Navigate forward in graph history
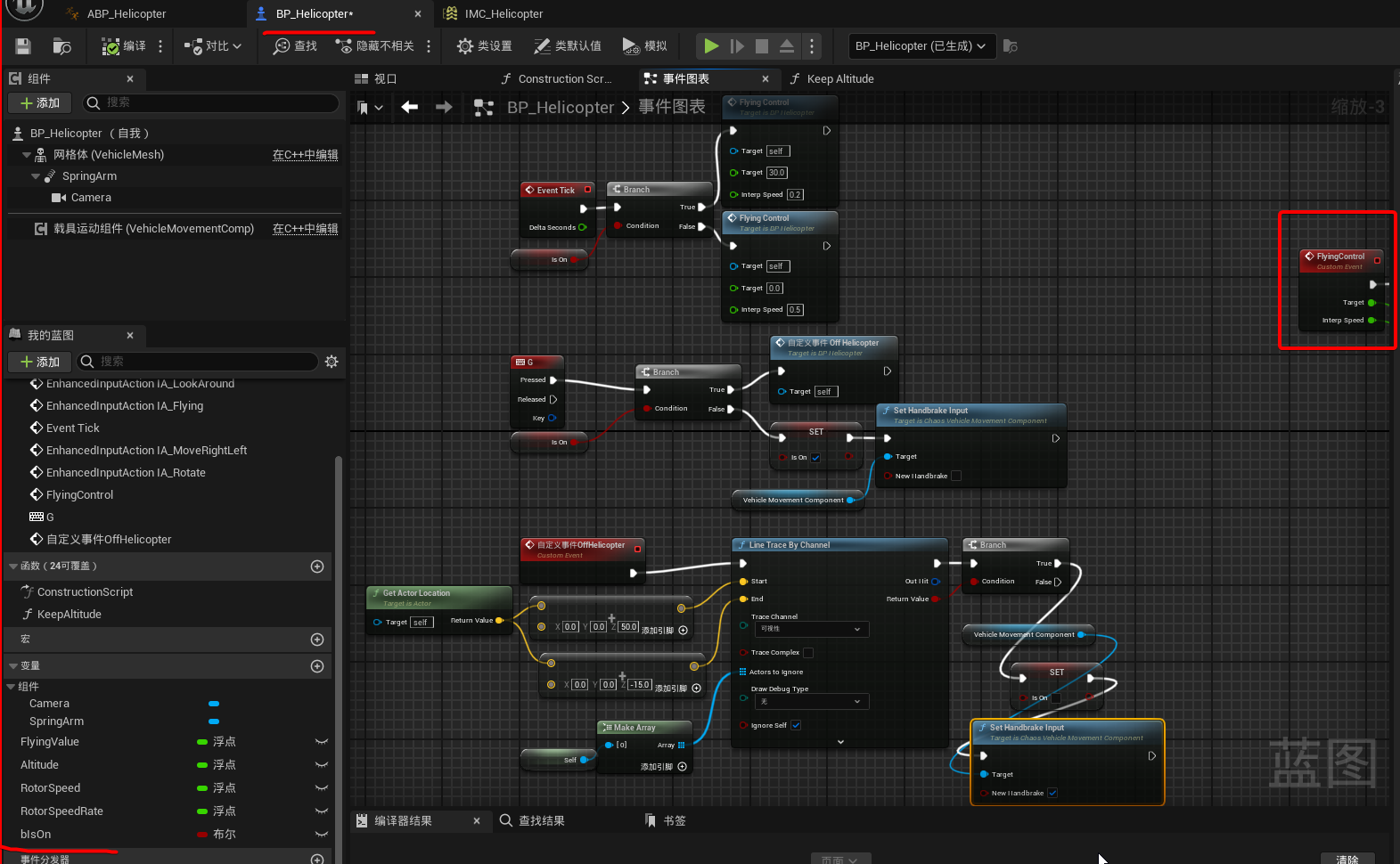The height and width of the screenshot is (864, 1400). (444, 107)
